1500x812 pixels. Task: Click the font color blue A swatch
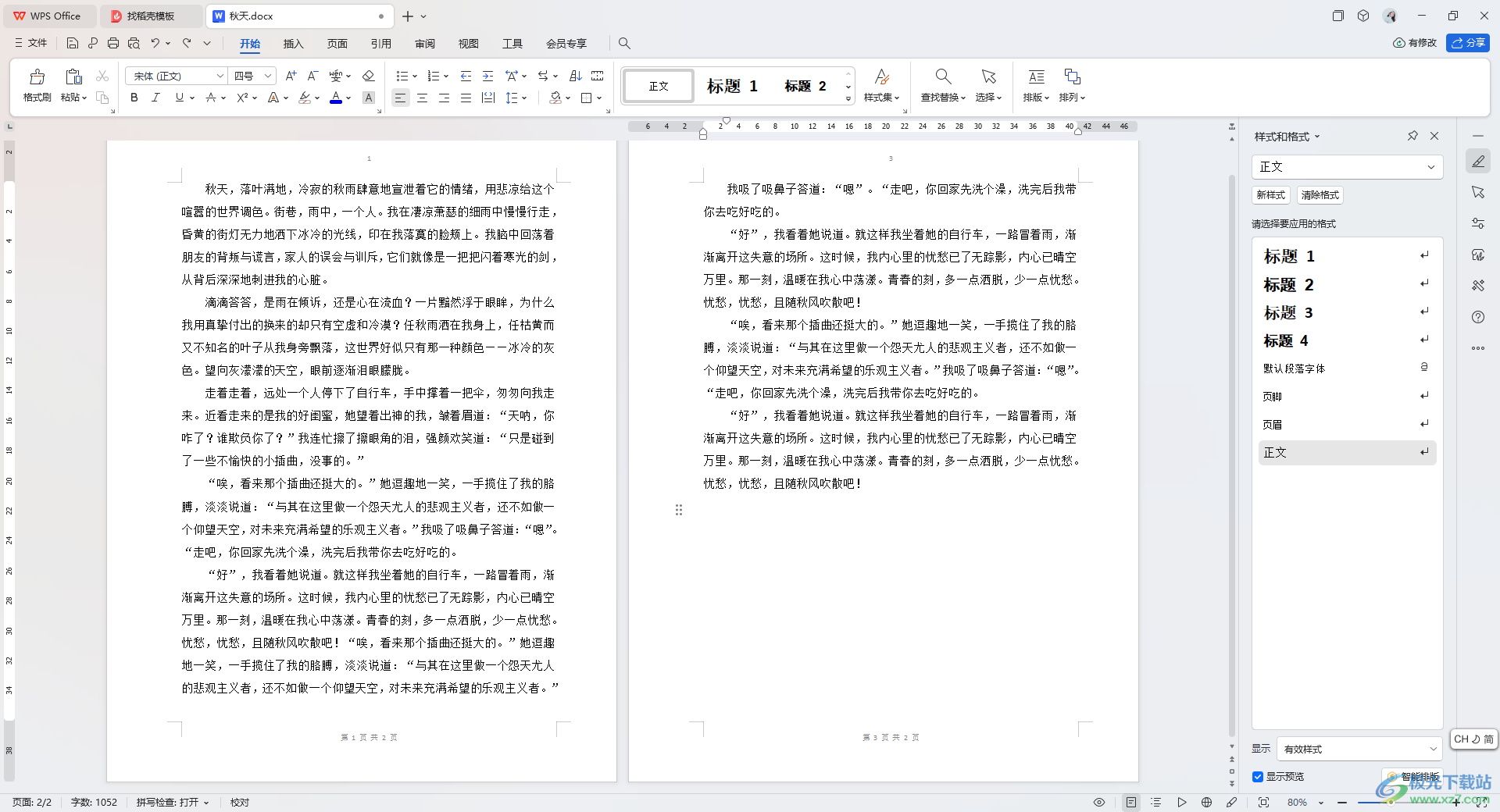point(335,98)
